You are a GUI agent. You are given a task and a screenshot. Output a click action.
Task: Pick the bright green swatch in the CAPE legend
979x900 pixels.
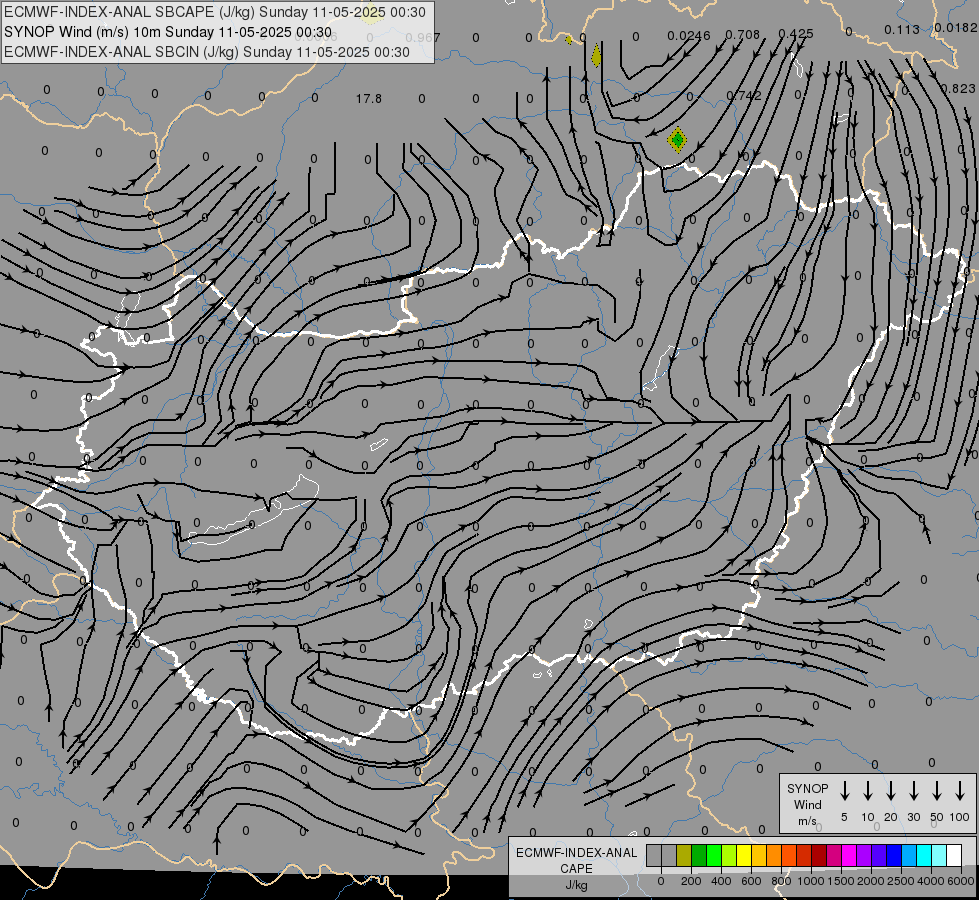click(x=714, y=855)
